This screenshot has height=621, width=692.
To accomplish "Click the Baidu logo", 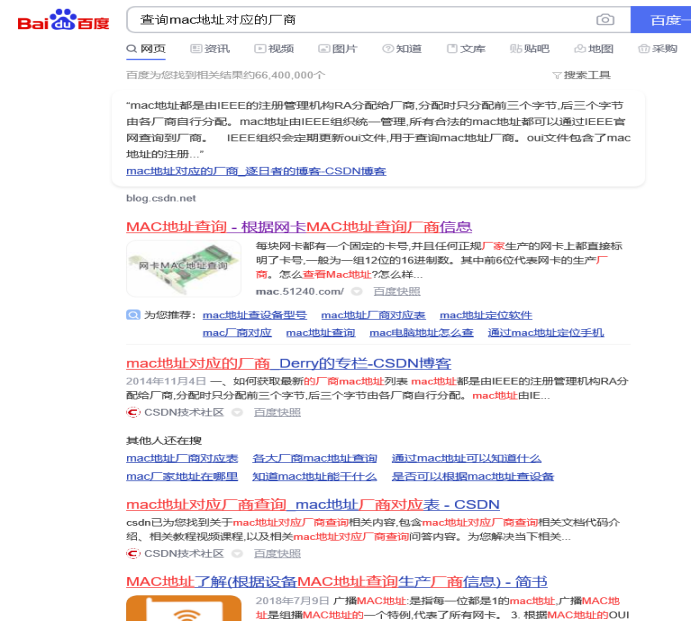I will (63, 20).
